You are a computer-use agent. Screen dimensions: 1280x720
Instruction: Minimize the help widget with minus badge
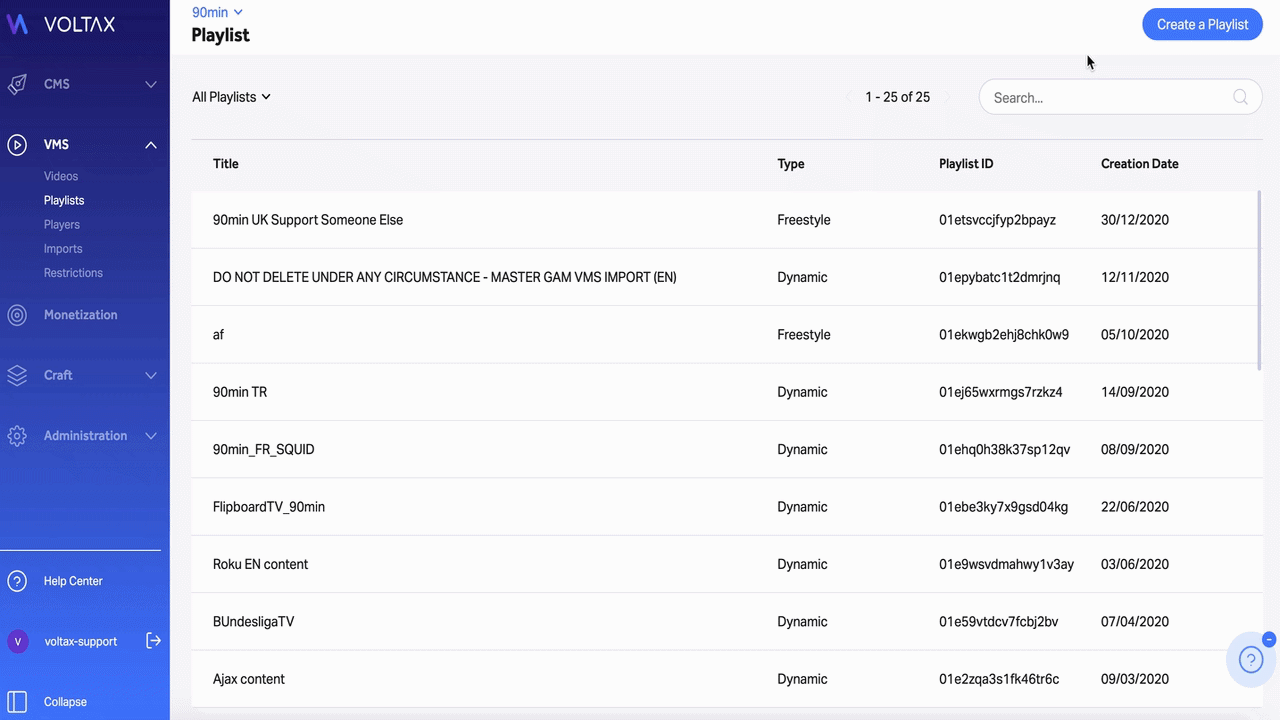1269,639
